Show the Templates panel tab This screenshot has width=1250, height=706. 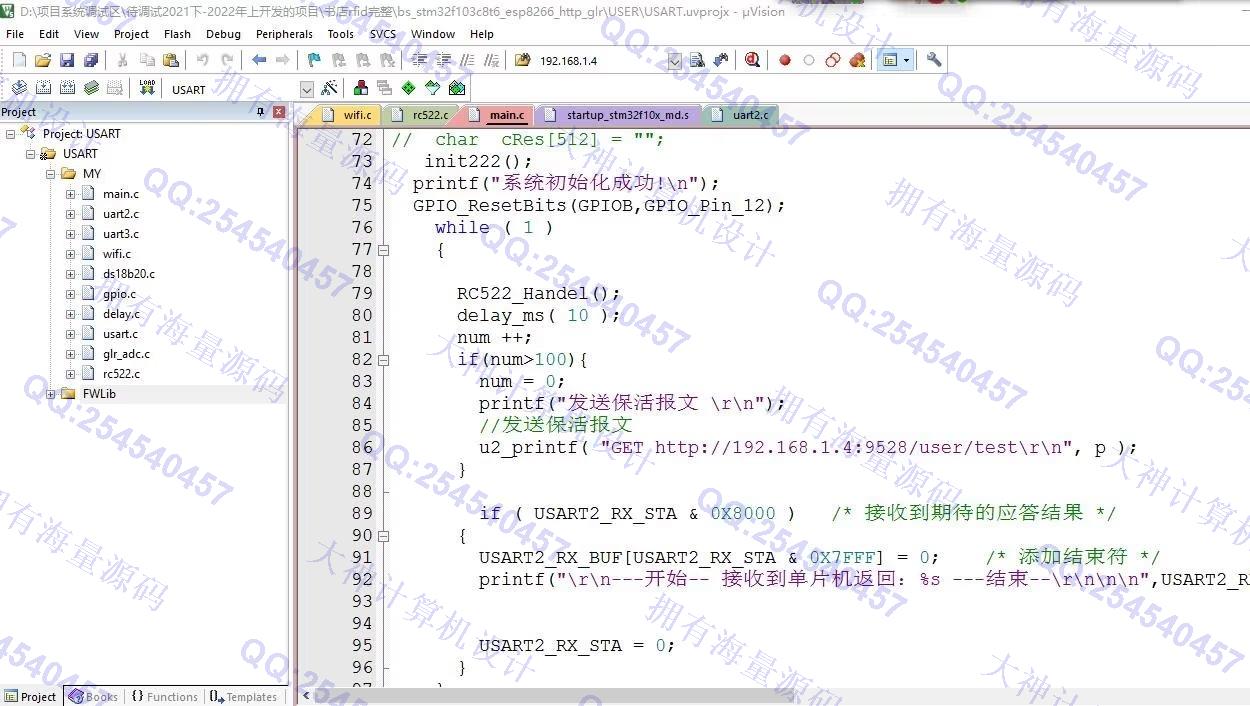(x=243, y=697)
